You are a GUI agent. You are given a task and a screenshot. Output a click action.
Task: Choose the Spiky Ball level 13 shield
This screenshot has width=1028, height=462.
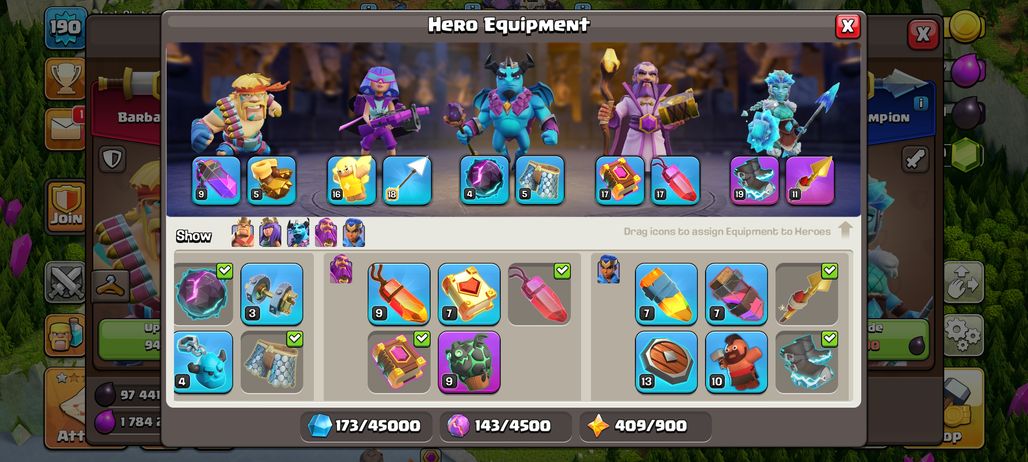point(666,362)
